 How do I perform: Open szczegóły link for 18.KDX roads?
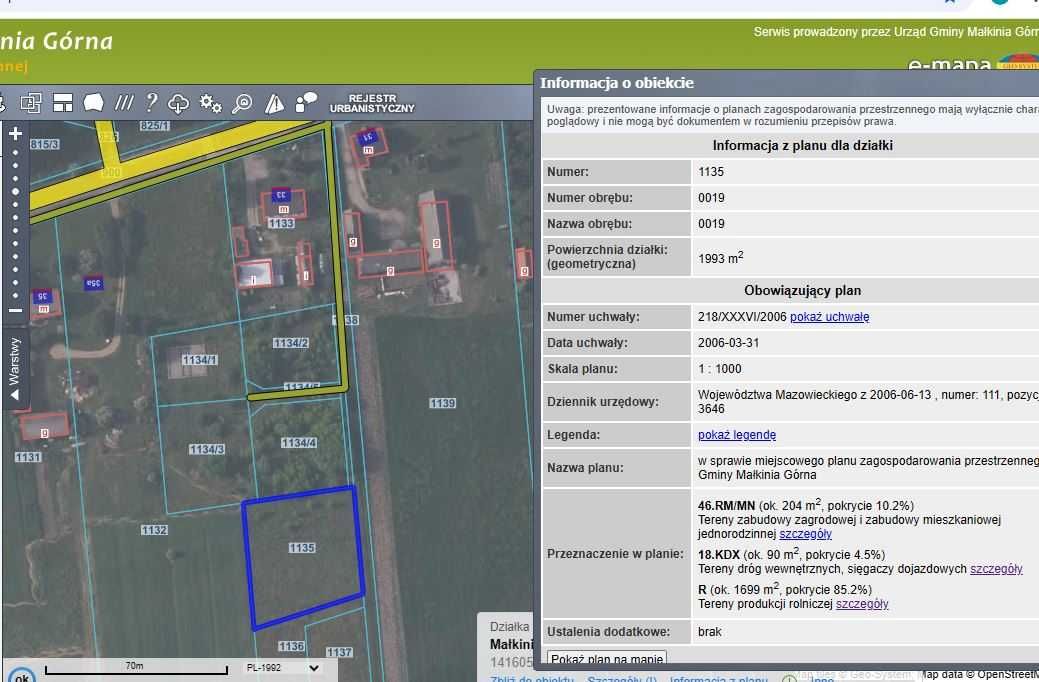(x=996, y=569)
